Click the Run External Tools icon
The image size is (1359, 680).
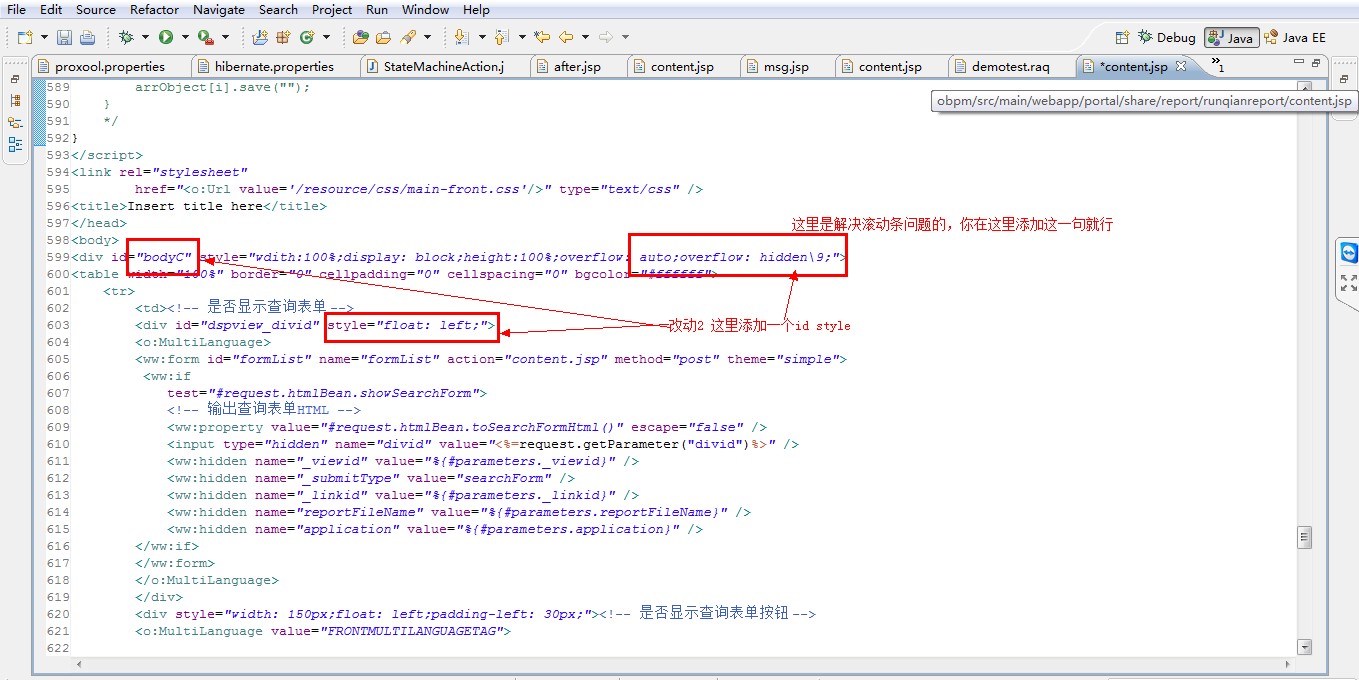pyautogui.click(x=205, y=37)
